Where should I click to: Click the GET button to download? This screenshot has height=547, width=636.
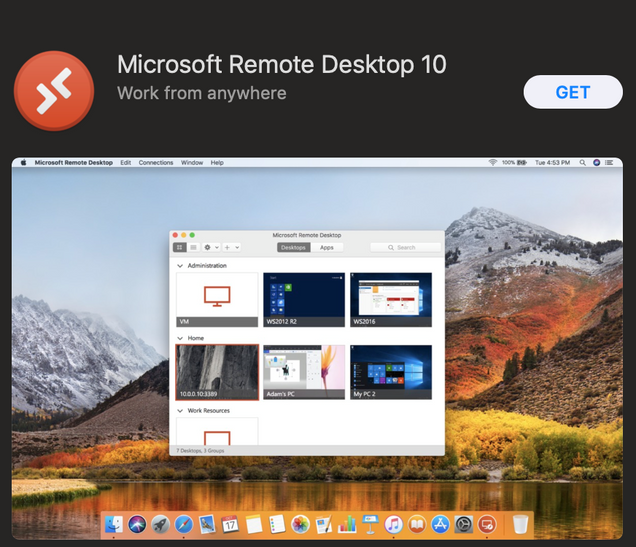[573, 92]
